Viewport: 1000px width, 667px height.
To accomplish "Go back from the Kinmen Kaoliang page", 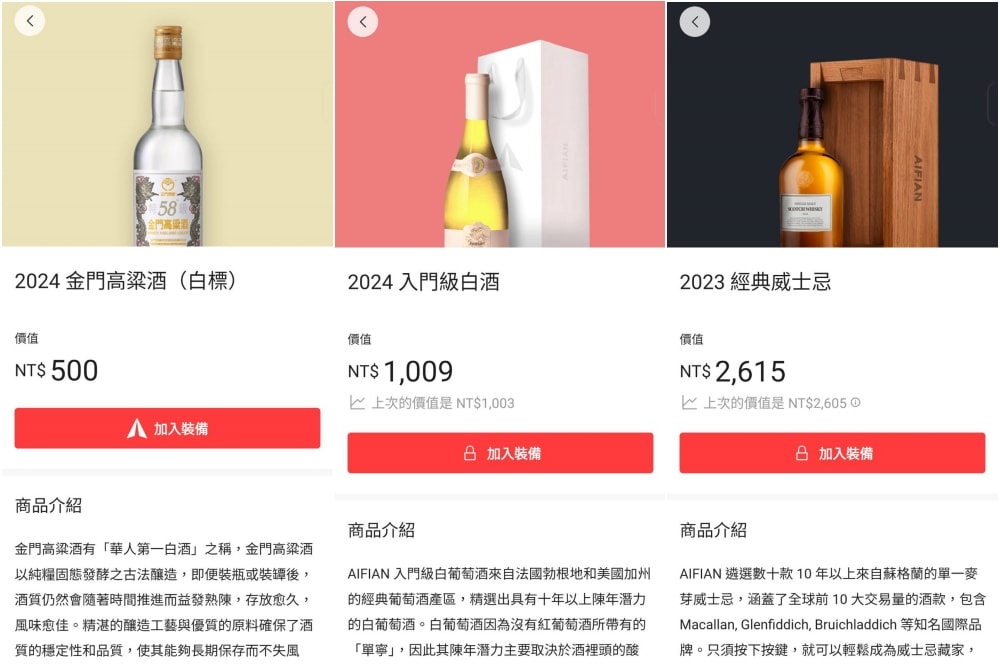I will coord(30,21).
